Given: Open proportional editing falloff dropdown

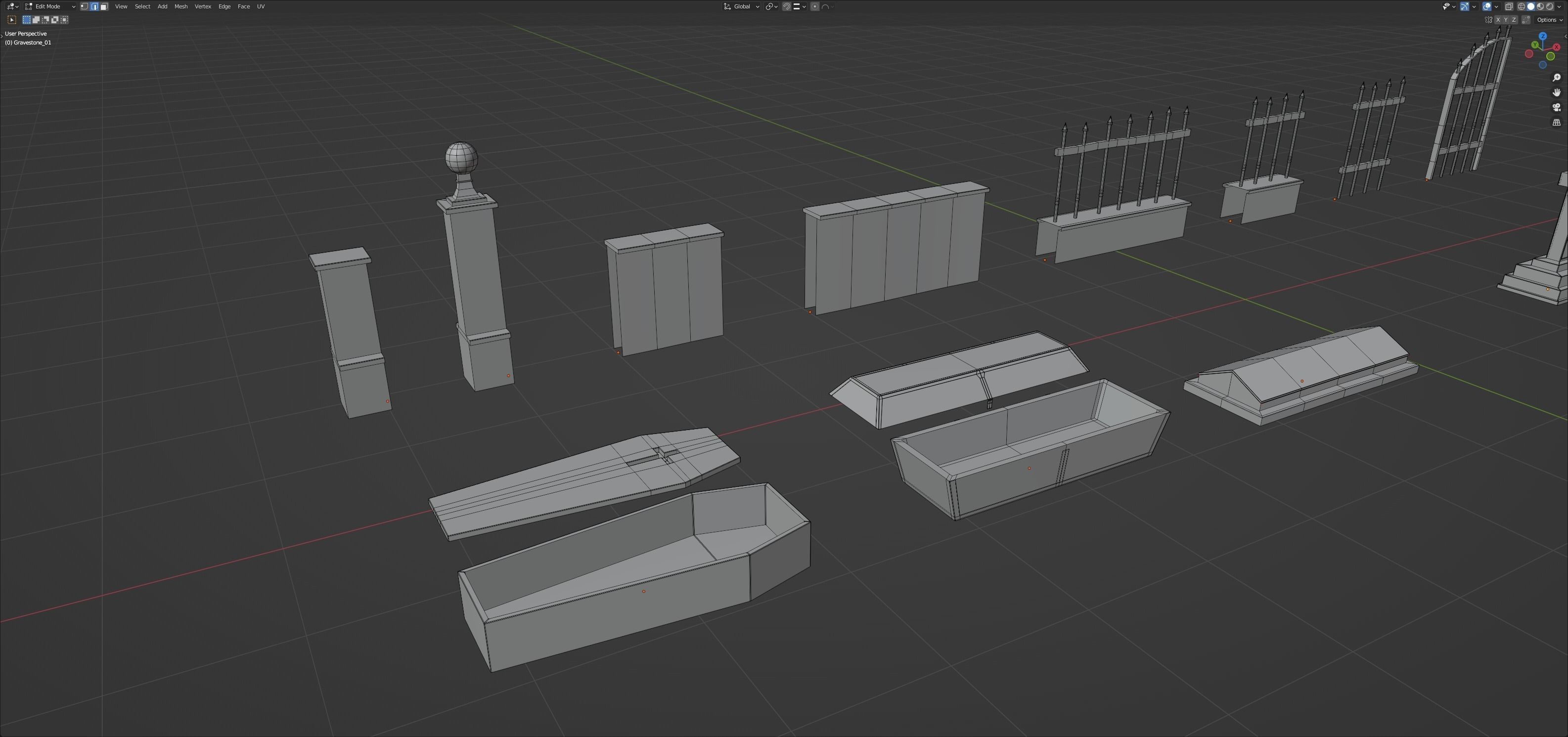Looking at the screenshot, I should [827, 6].
